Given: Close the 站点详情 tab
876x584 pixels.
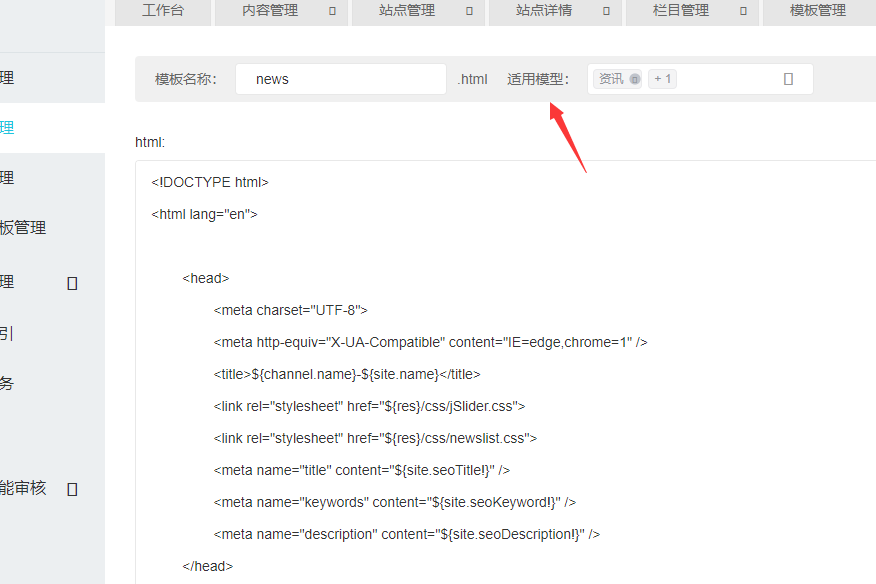Looking at the screenshot, I should [606, 11].
